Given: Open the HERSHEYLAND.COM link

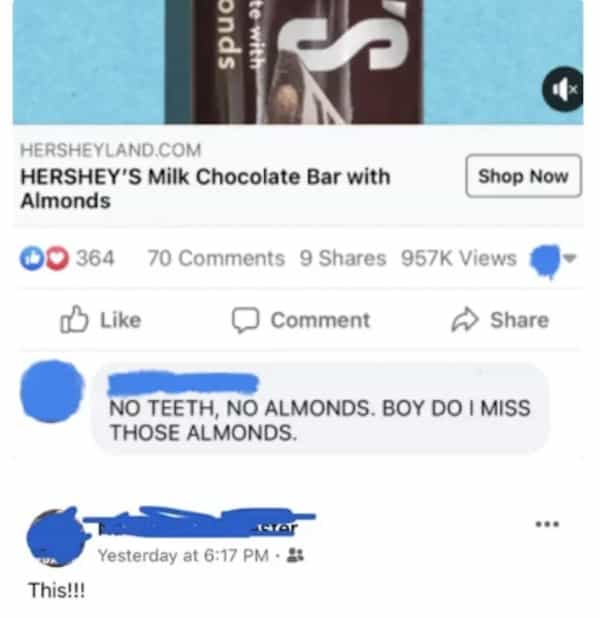Looking at the screenshot, I should 111,150.
